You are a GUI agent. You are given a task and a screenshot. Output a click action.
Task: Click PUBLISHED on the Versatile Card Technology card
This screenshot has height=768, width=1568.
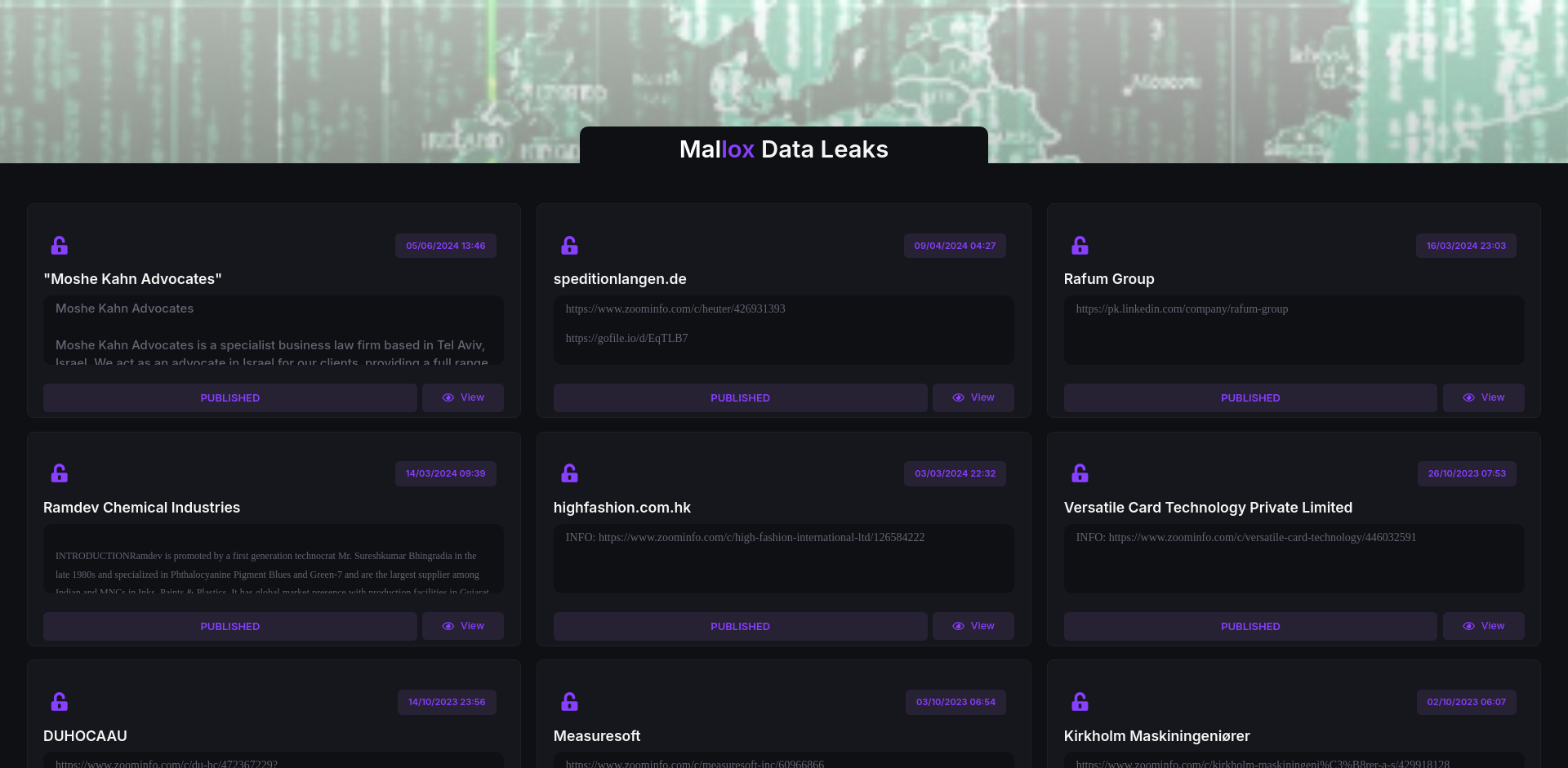tap(1249, 626)
